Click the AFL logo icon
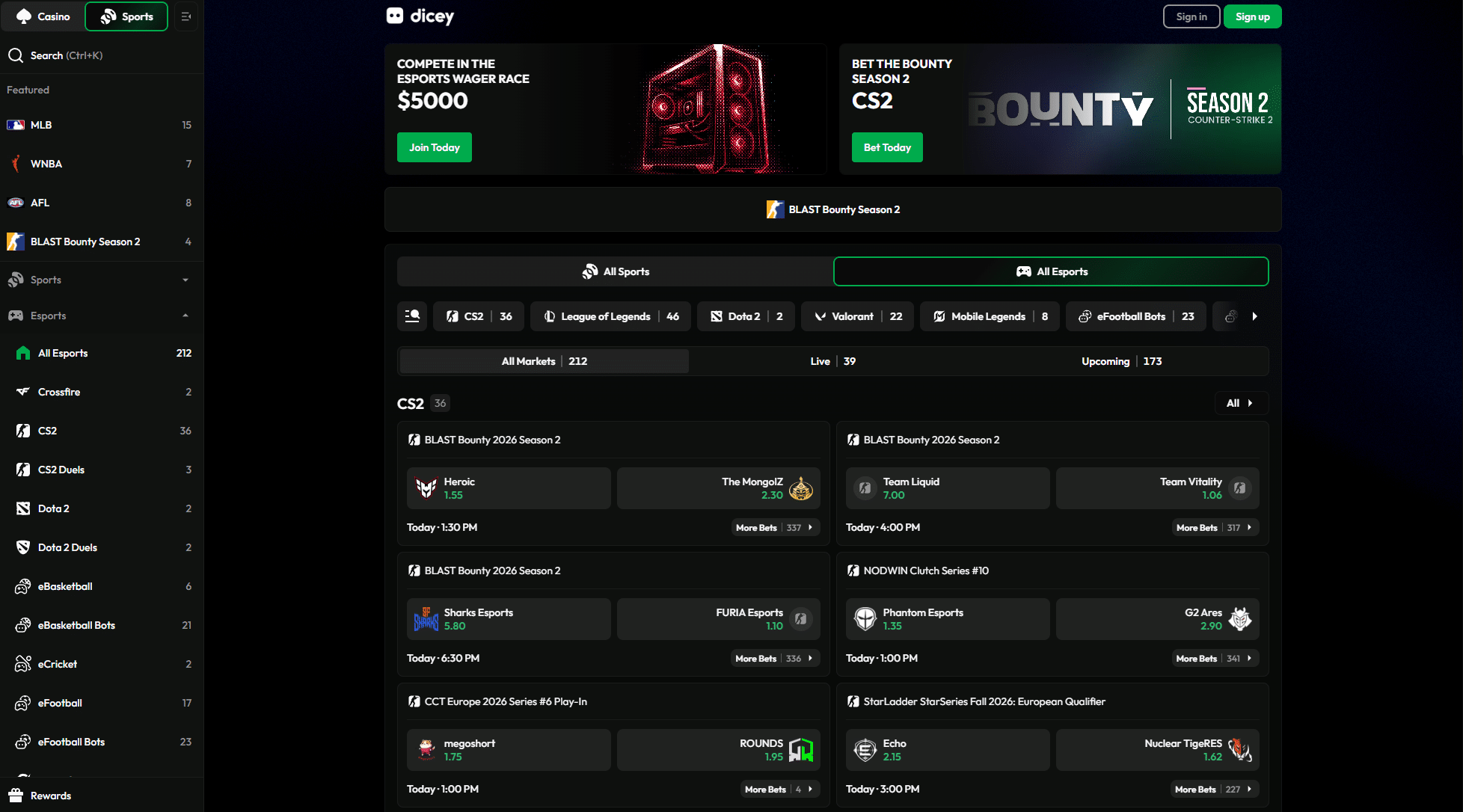The image size is (1463, 812). click(16, 203)
